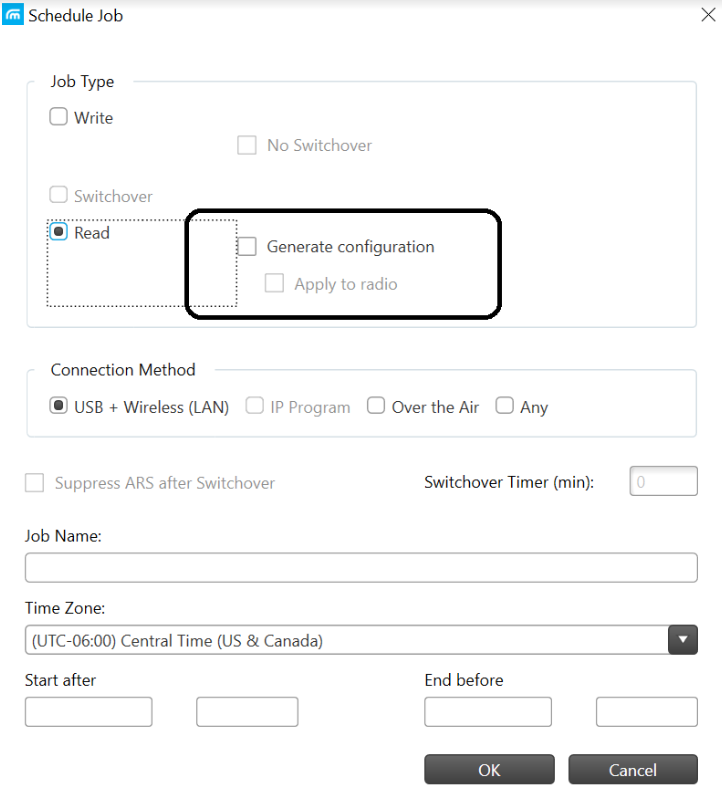Cancel the Schedule Job dialog
This screenshot has width=722, height=787.
[x=633, y=769]
